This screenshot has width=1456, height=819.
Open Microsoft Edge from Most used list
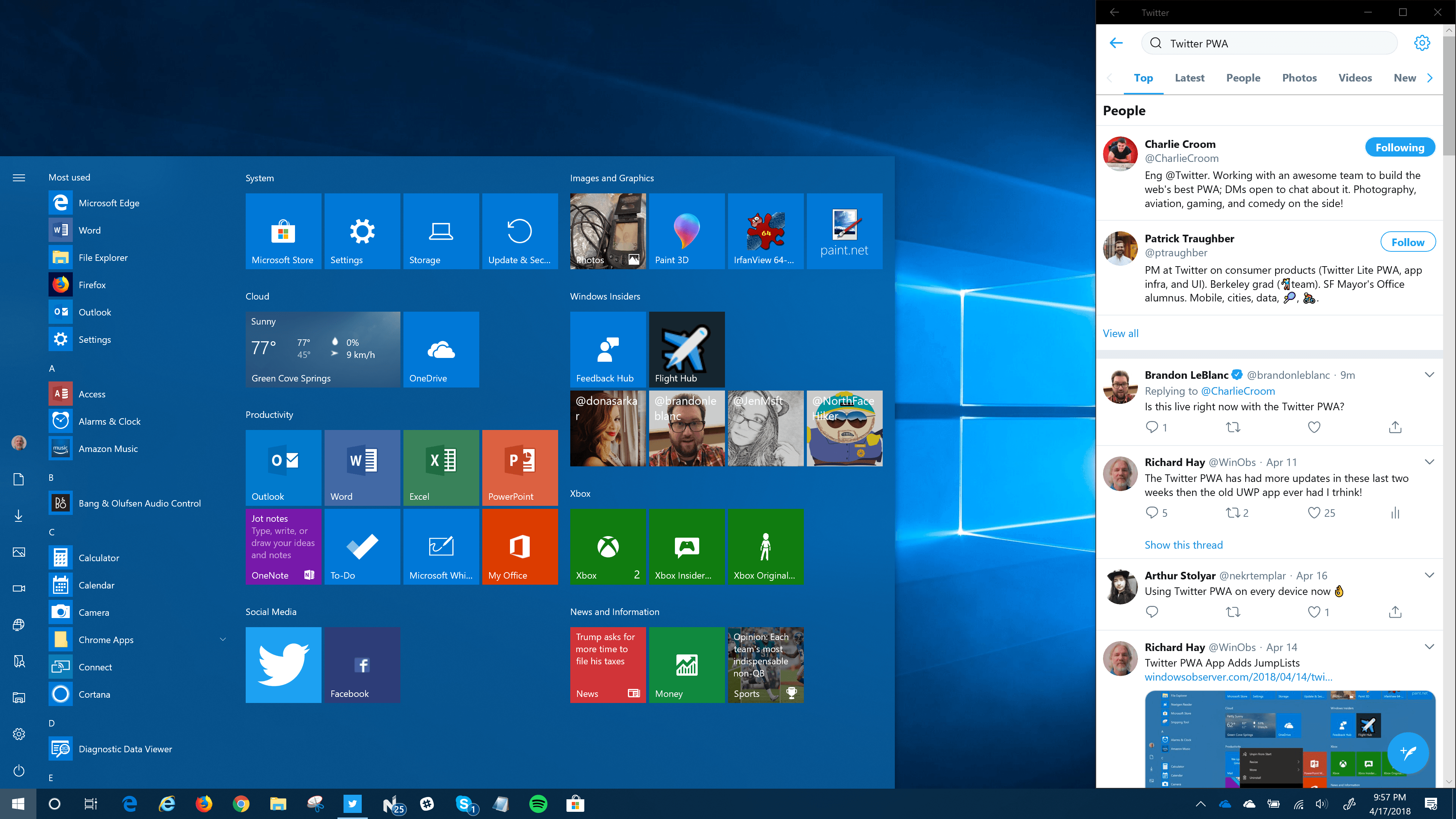[x=137, y=203]
